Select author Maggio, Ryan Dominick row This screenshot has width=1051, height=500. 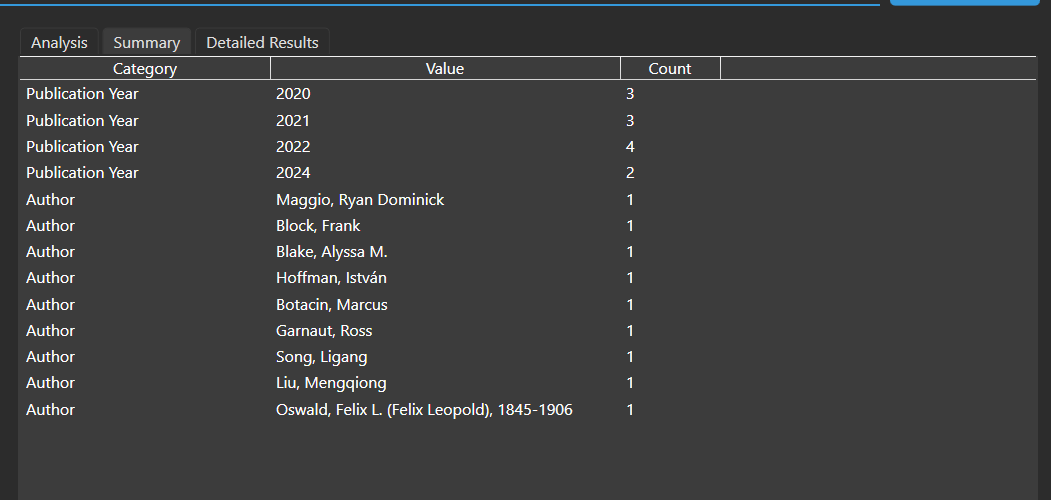pos(360,200)
